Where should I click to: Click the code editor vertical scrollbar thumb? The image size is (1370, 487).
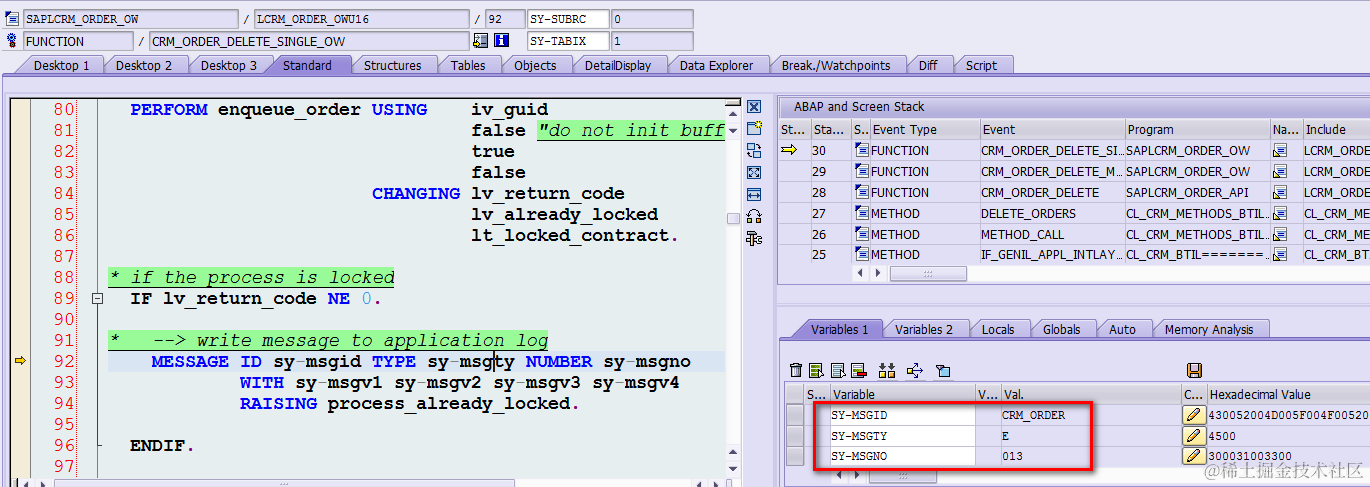(733, 218)
